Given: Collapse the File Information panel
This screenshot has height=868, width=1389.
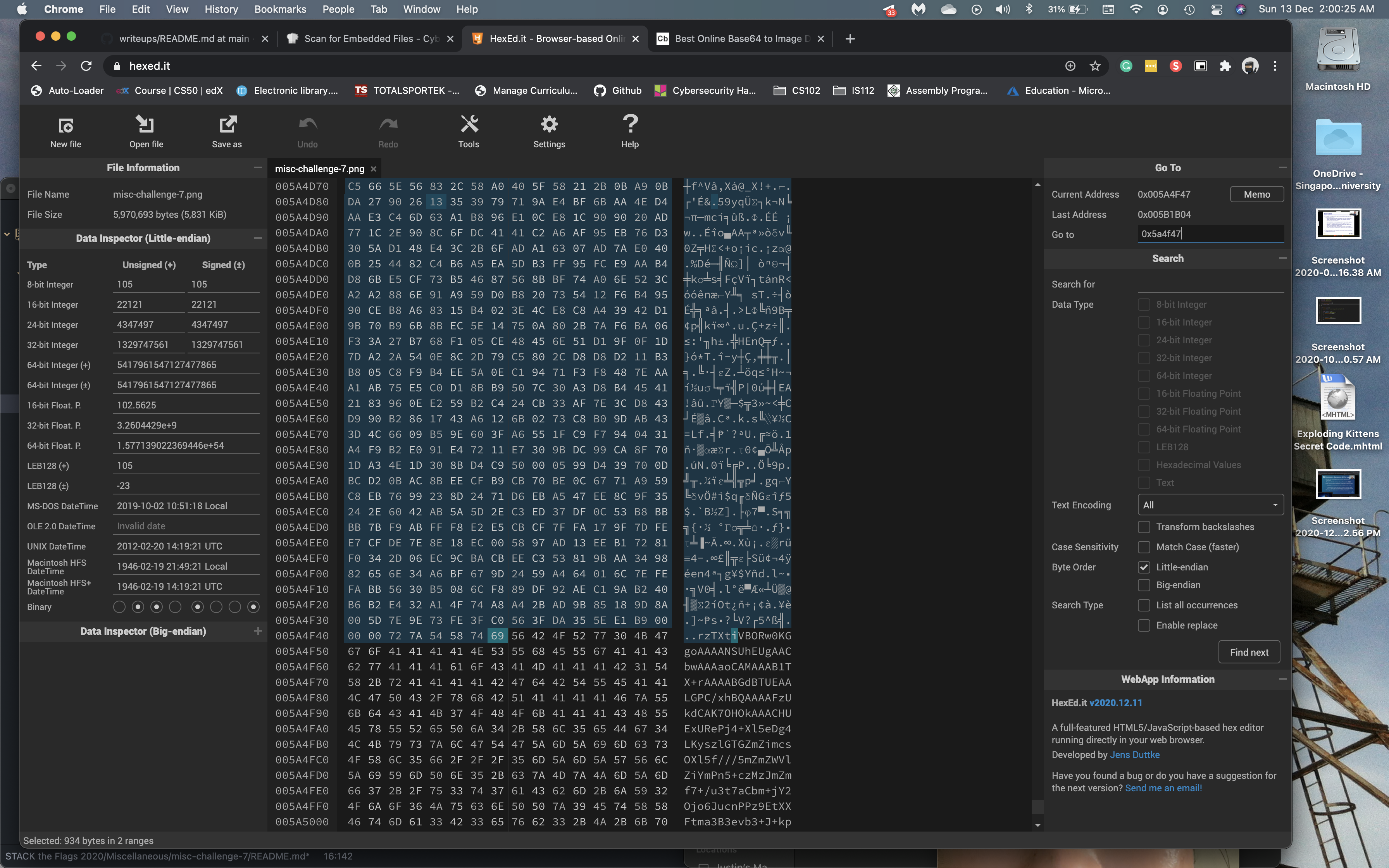Looking at the screenshot, I should click(x=258, y=168).
